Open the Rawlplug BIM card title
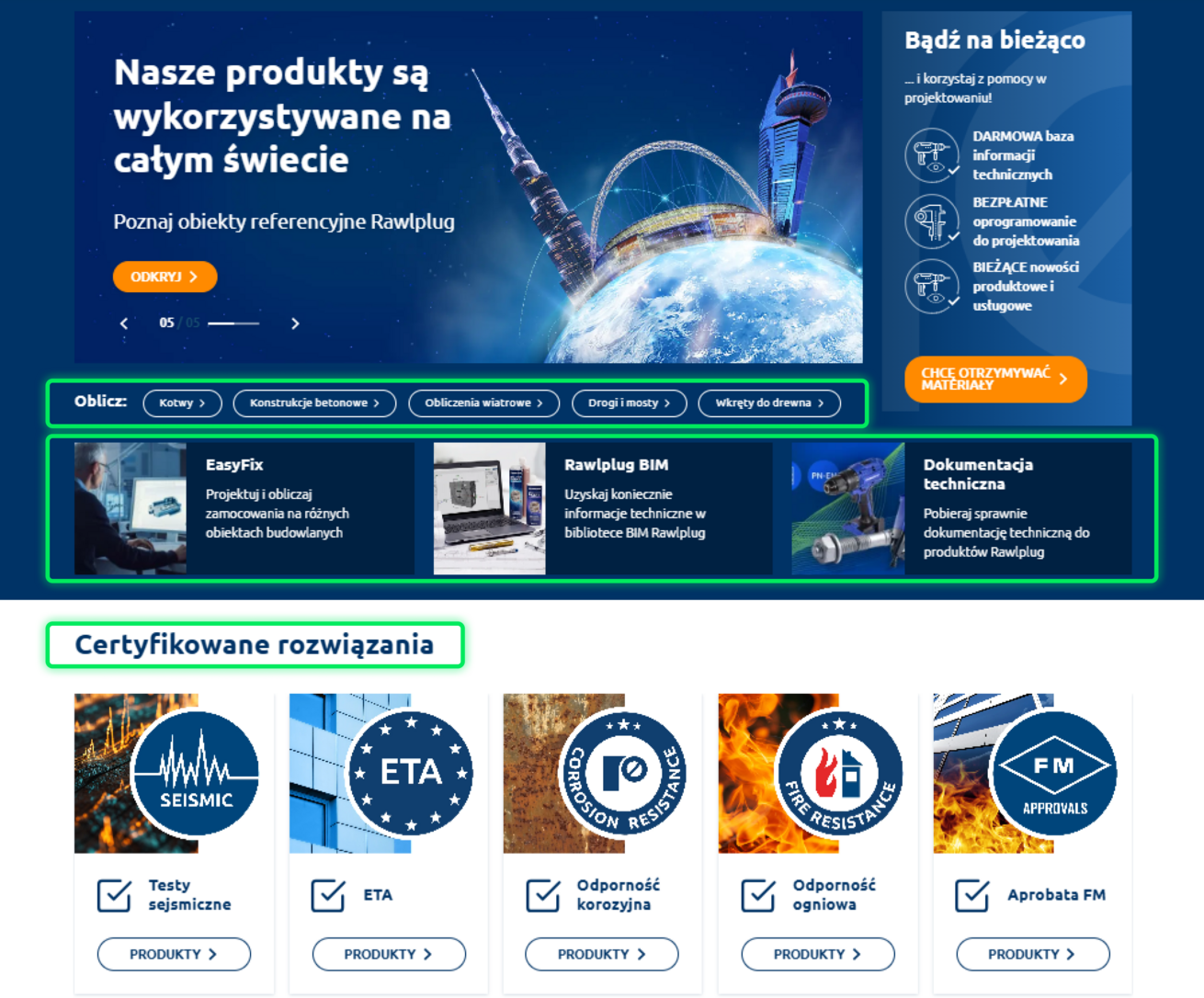Screen dimensions: 1204x998 617,465
